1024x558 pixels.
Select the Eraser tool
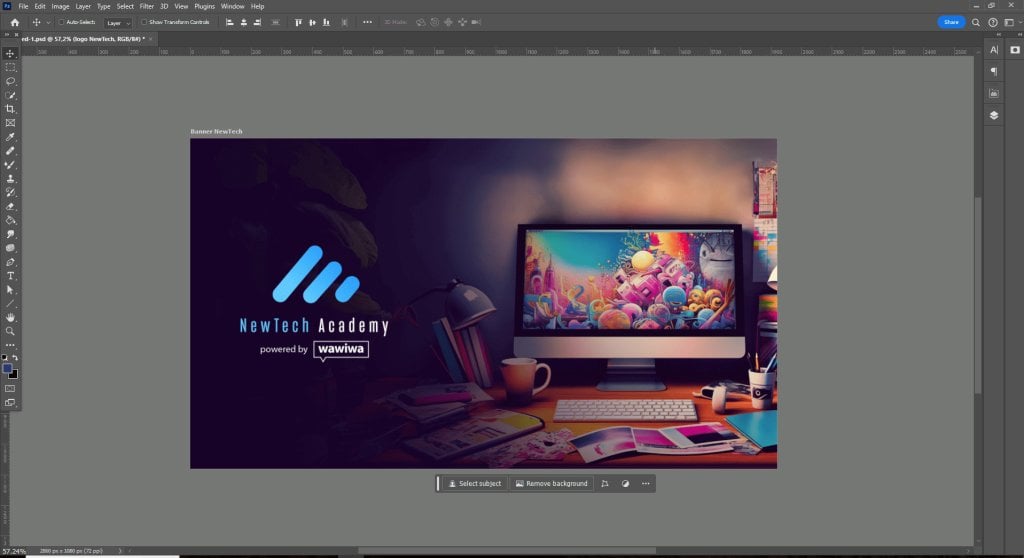[x=10, y=206]
